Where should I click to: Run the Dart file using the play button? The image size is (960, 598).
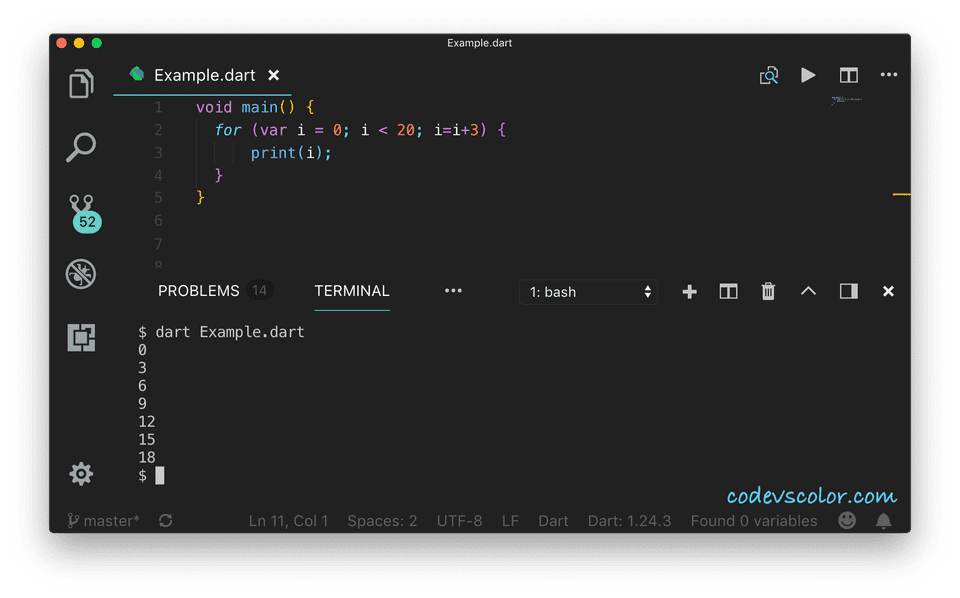(x=808, y=75)
